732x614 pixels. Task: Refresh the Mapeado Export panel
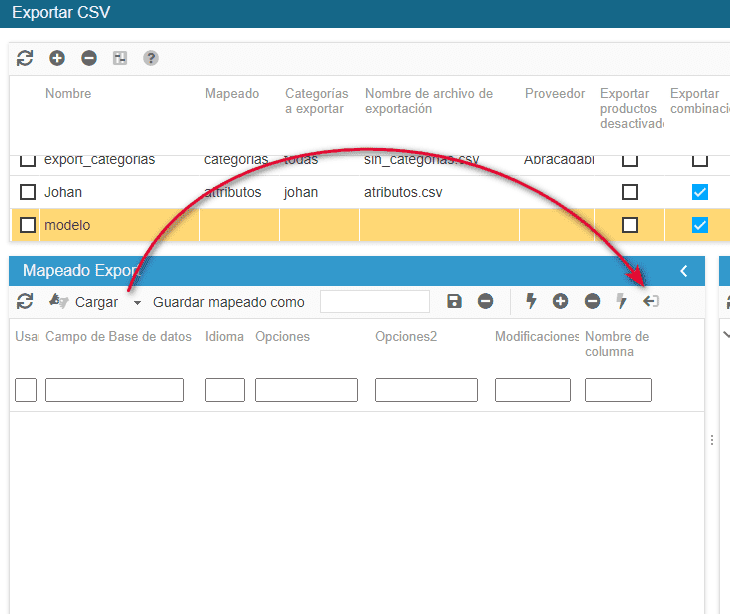tap(25, 301)
